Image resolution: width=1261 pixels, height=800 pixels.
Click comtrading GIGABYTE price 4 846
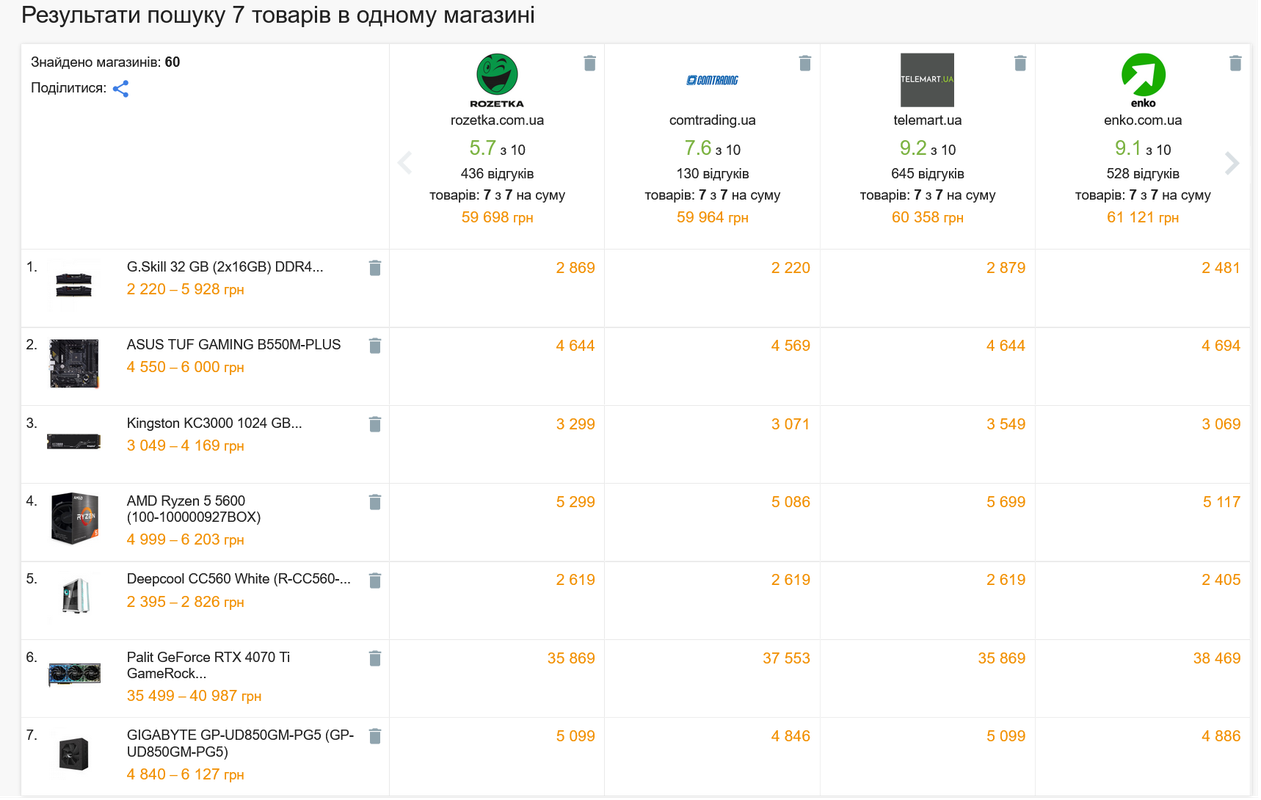point(790,736)
